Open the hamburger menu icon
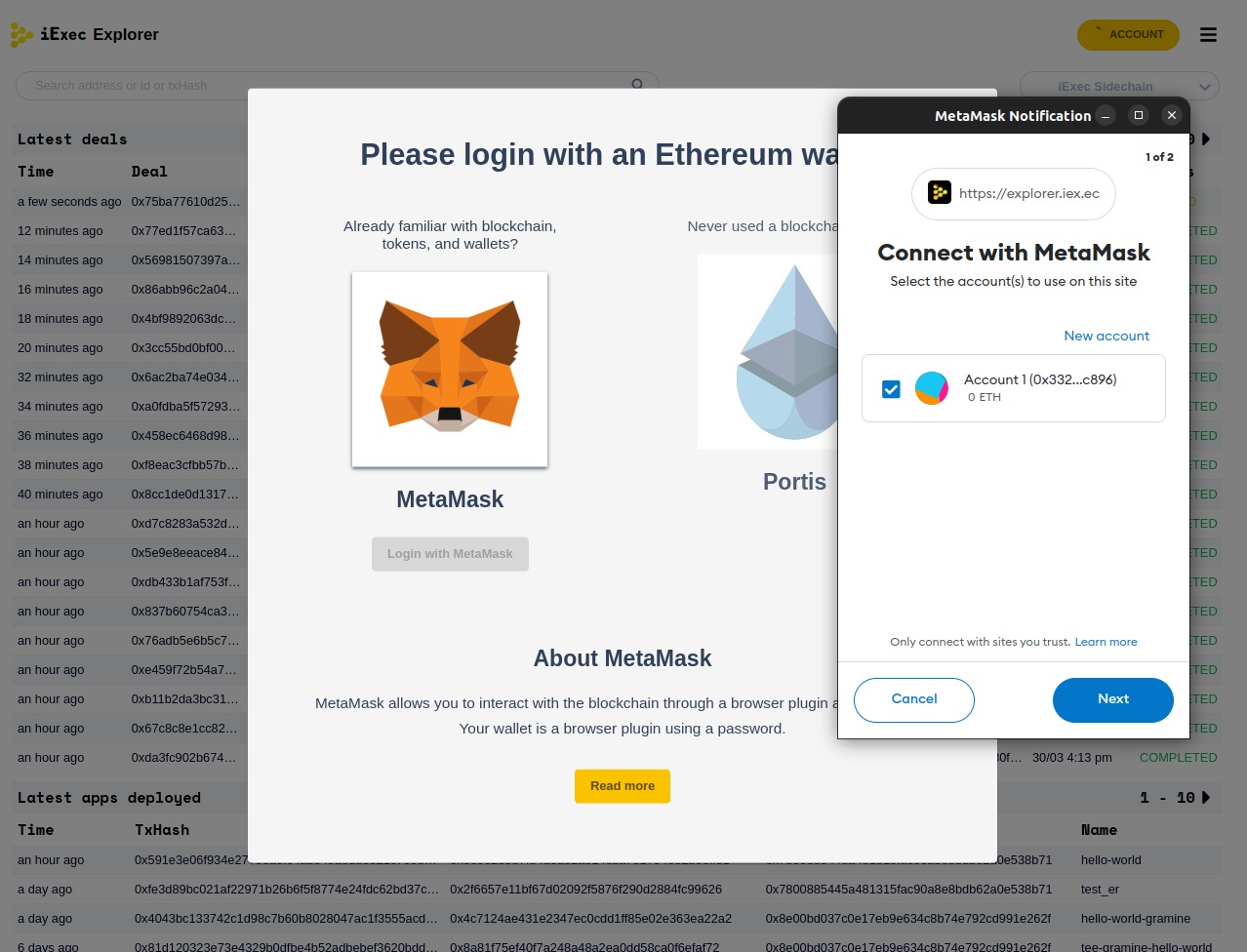This screenshot has height=952, width=1247. (x=1208, y=35)
